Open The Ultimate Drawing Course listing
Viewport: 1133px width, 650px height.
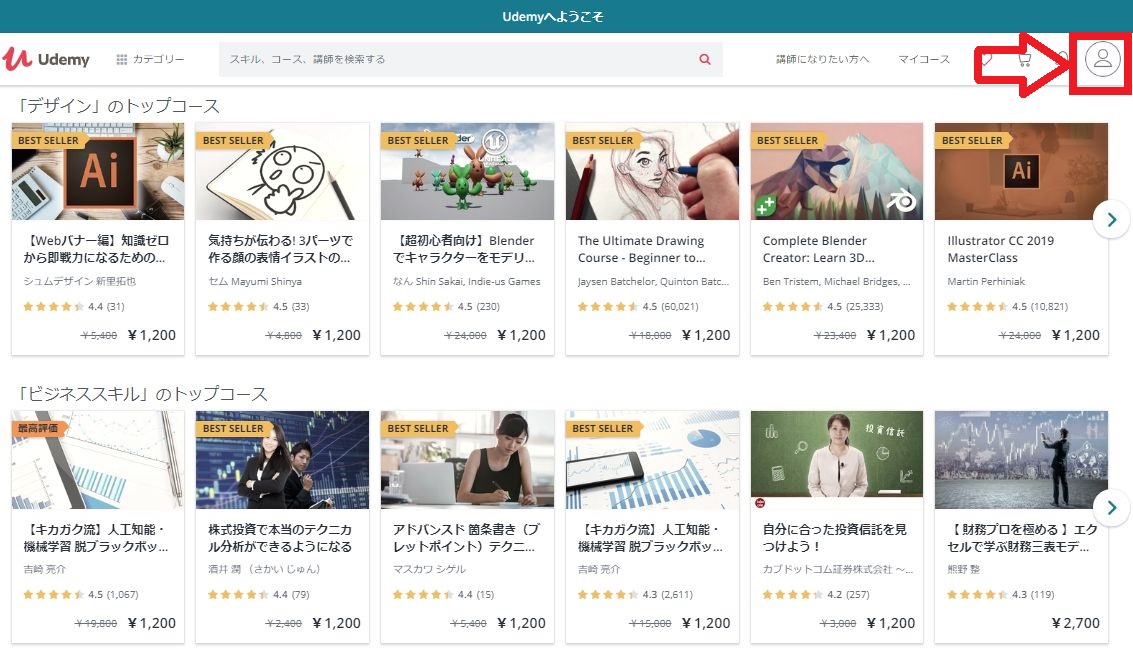(x=640, y=250)
